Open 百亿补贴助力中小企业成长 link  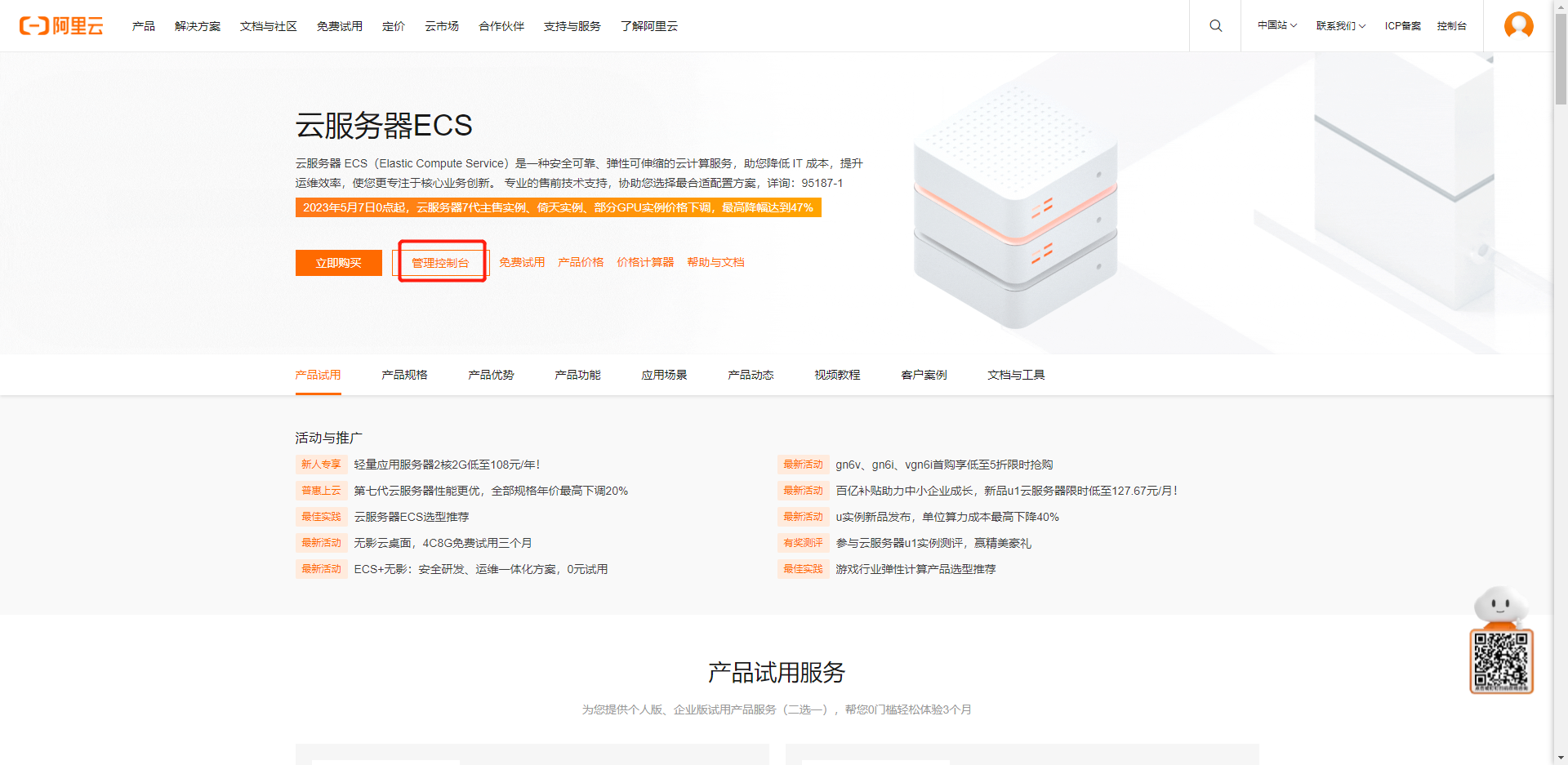[1006, 491]
